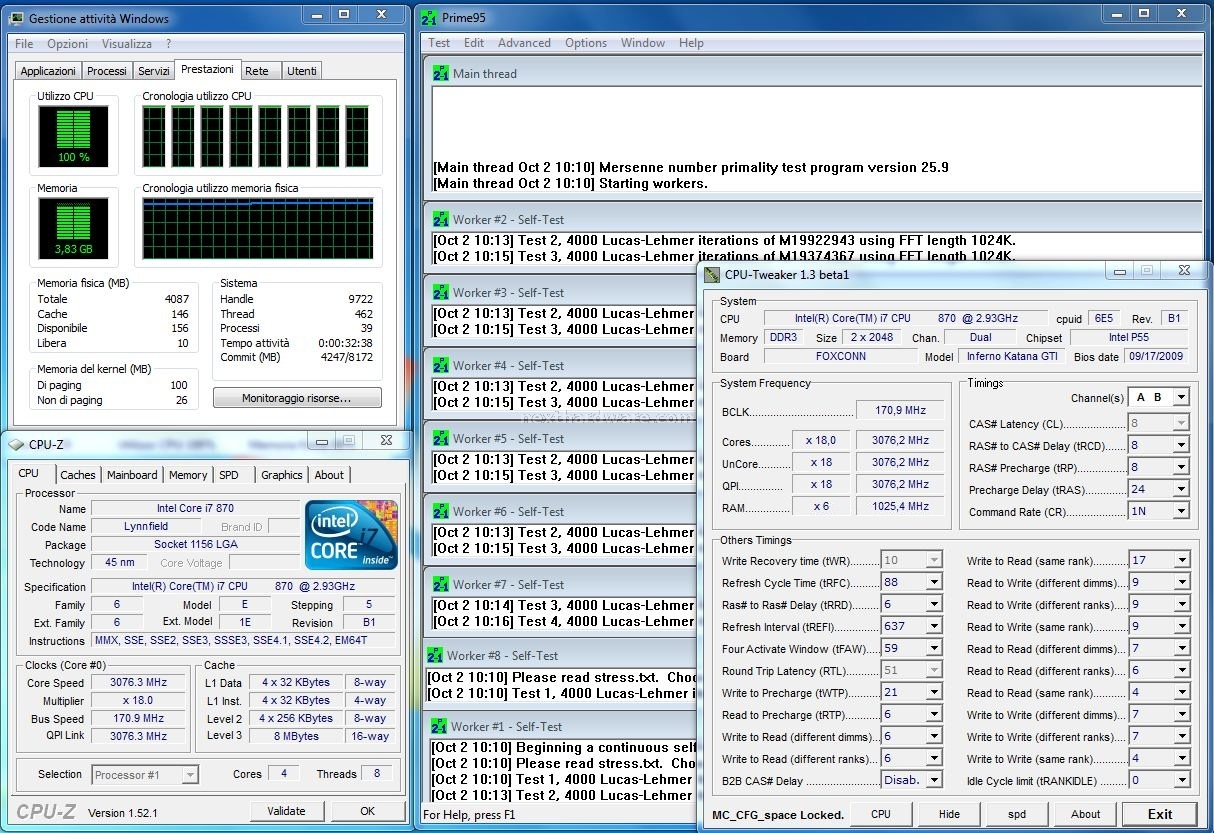Screen dimensions: 1214x833
Task: Click the OK button in CPU-Z
Action: [368, 811]
